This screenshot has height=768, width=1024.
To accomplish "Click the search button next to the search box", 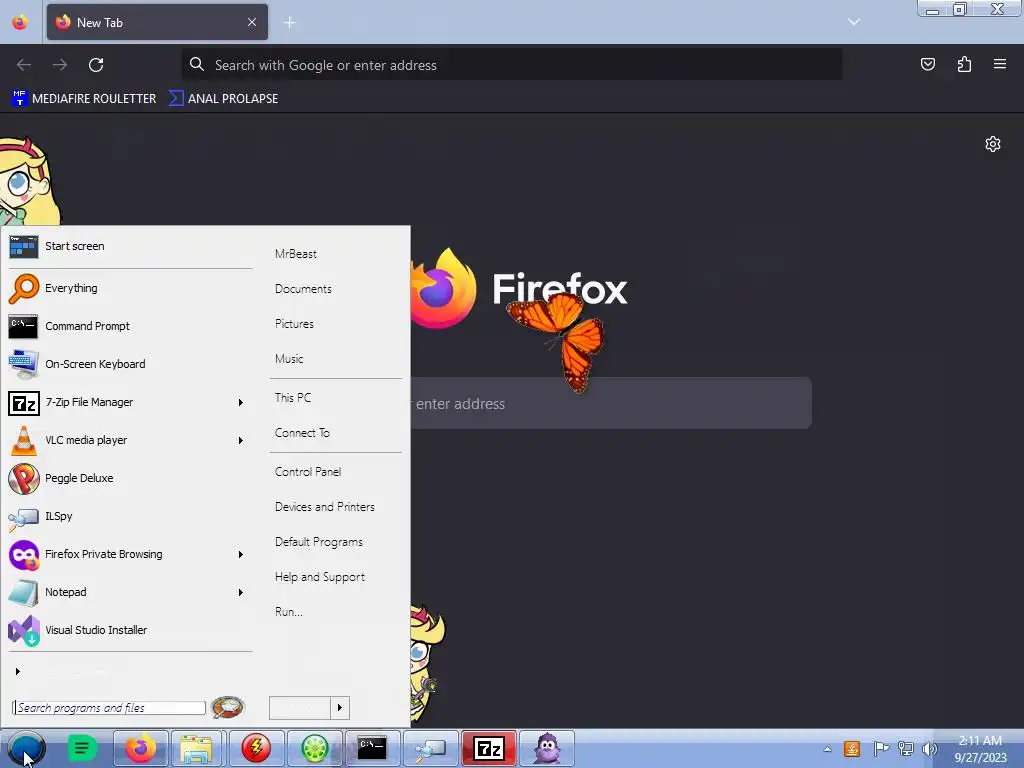I will [x=228, y=707].
